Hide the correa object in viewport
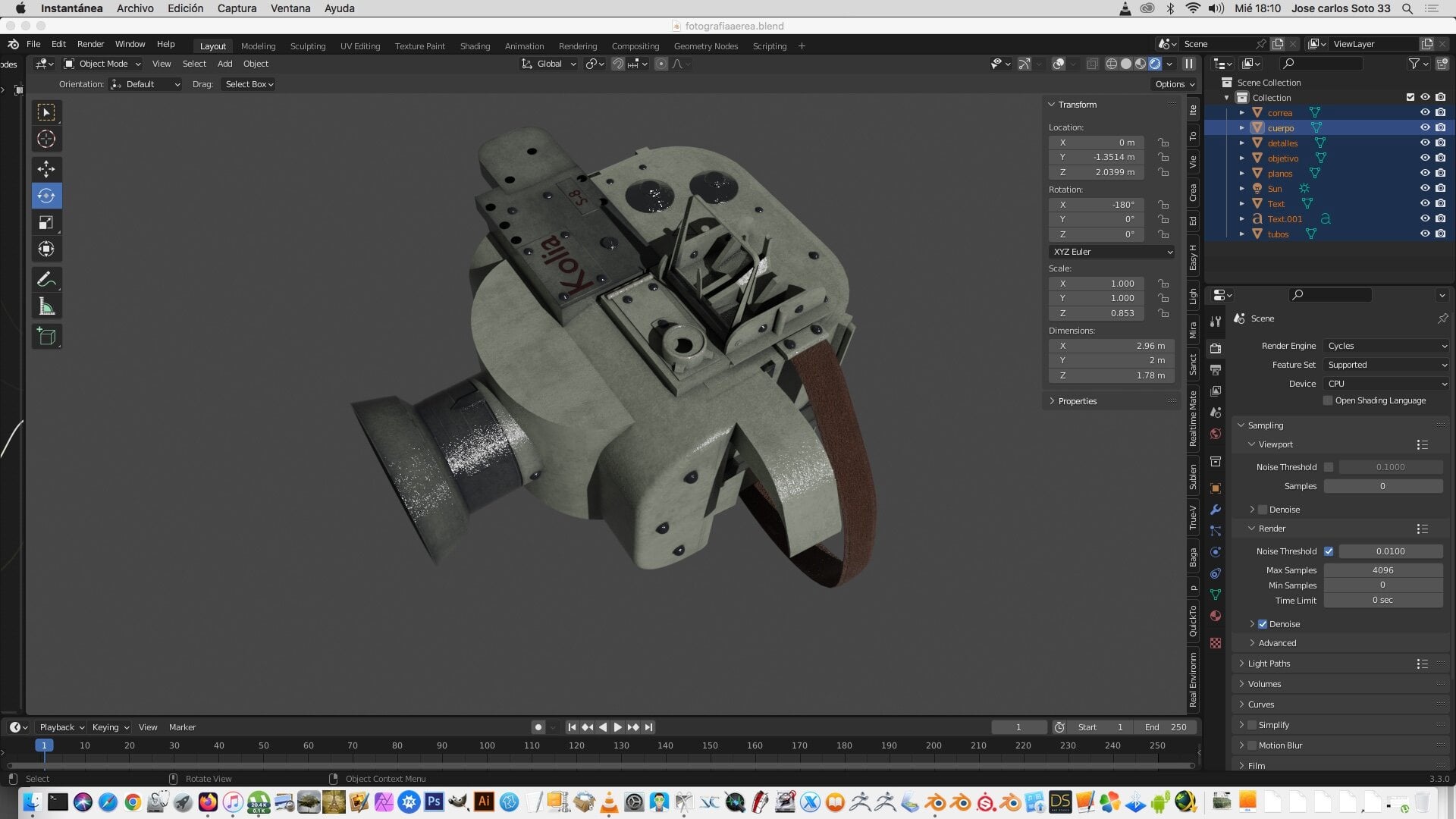This screenshot has width=1456, height=819. point(1425,112)
